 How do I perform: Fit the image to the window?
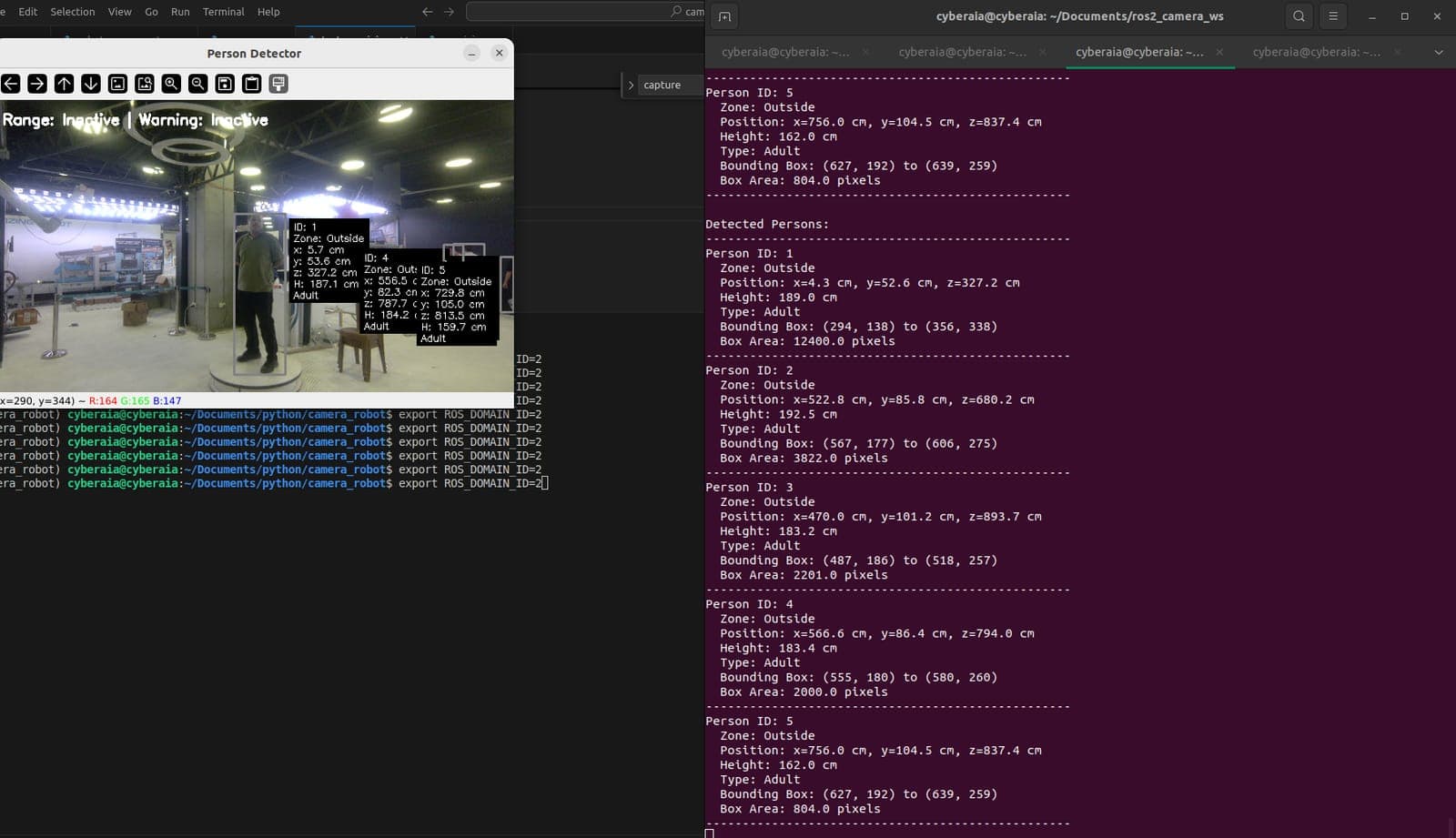pyautogui.click(x=145, y=84)
